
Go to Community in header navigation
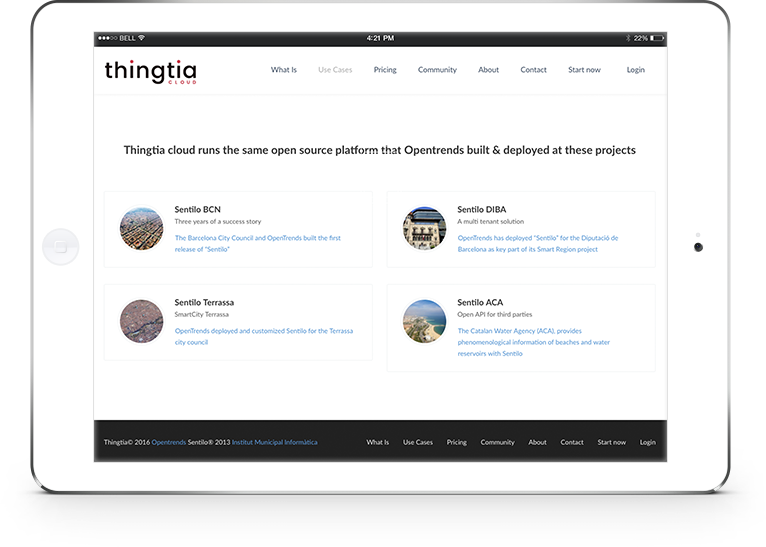tap(437, 70)
